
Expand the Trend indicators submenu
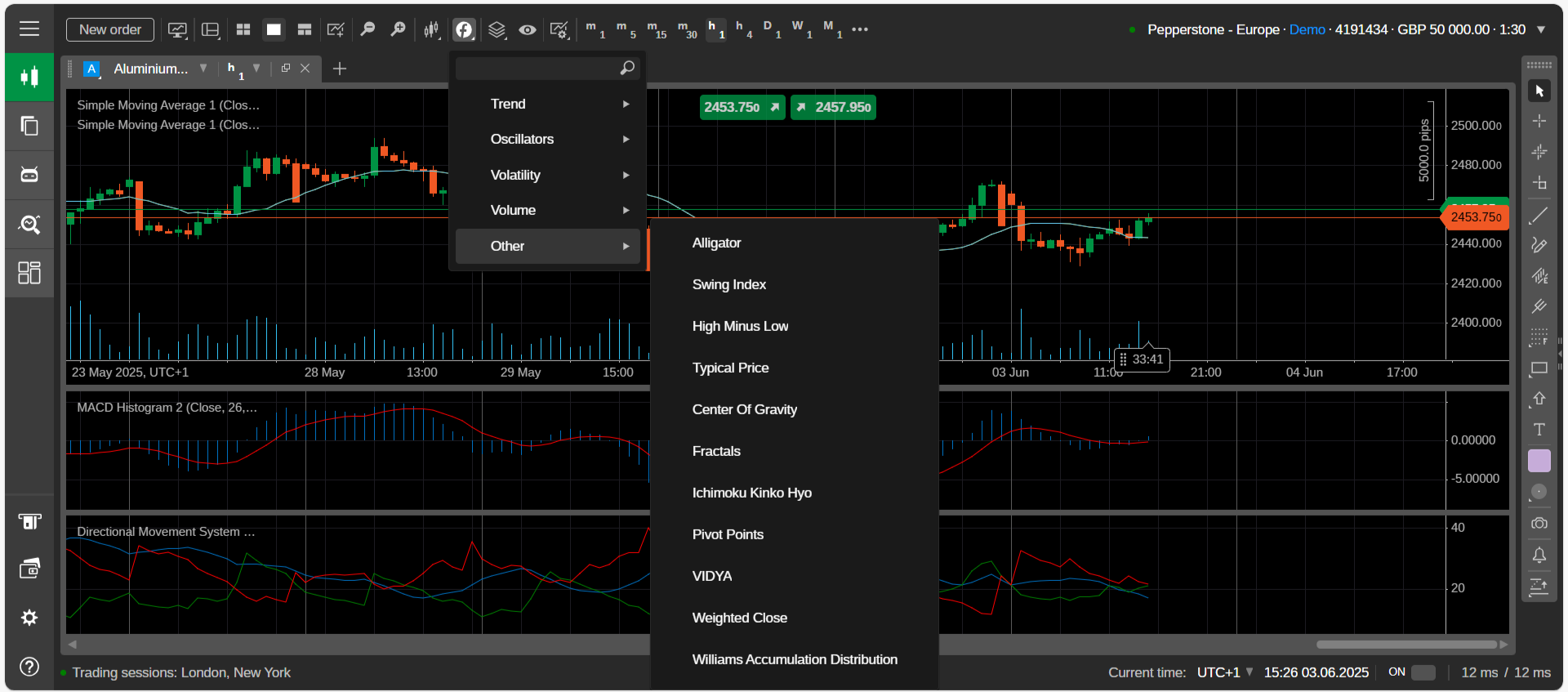point(547,104)
